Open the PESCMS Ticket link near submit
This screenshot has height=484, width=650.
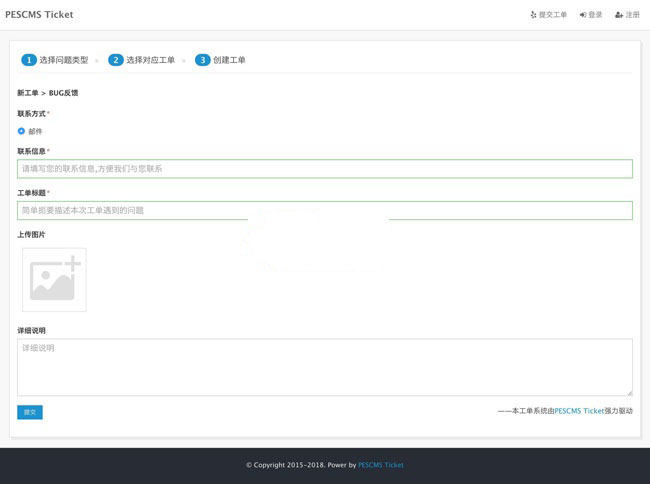pyautogui.click(x=579, y=411)
